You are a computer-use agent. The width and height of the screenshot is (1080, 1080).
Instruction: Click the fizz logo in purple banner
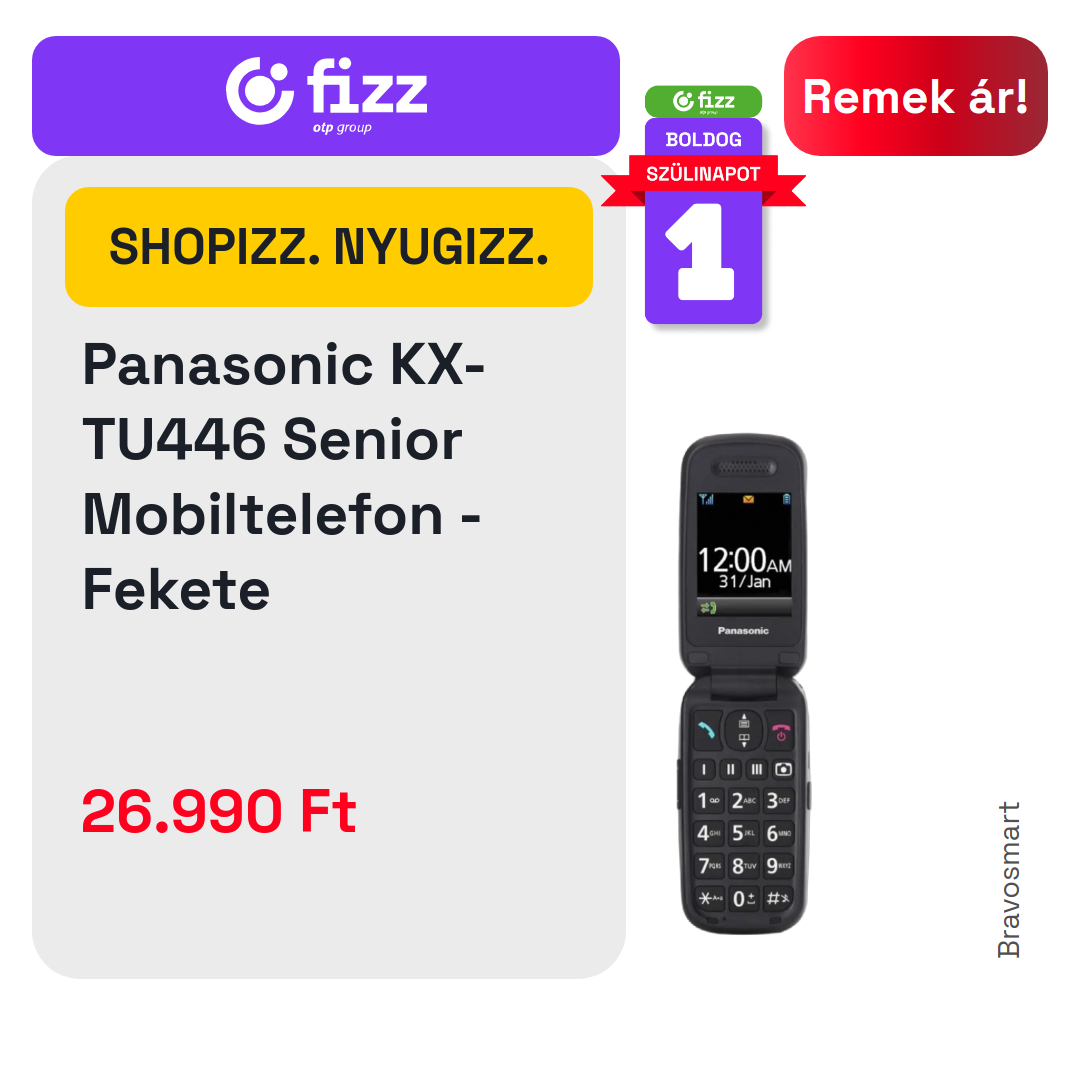(326, 93)
